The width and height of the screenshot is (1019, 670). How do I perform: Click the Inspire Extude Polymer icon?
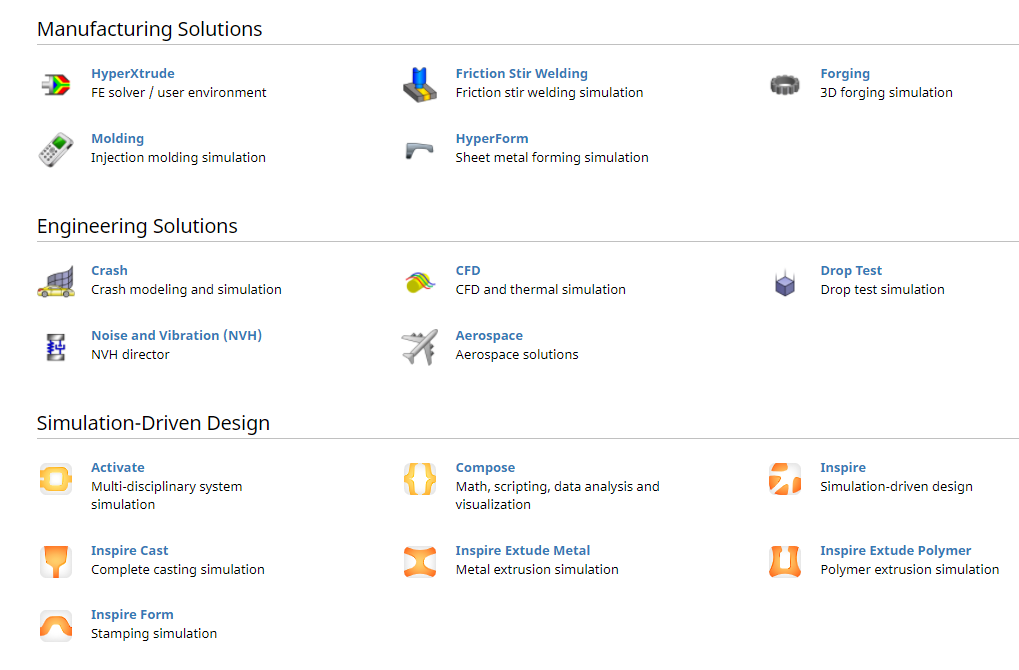pos(784,561)
